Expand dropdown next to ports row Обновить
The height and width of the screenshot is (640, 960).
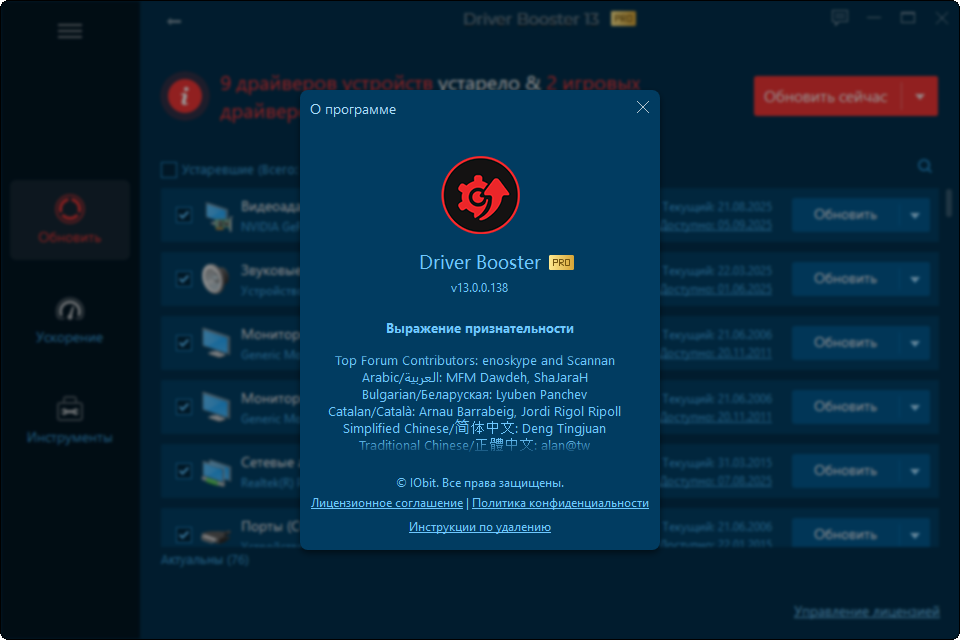915,534
